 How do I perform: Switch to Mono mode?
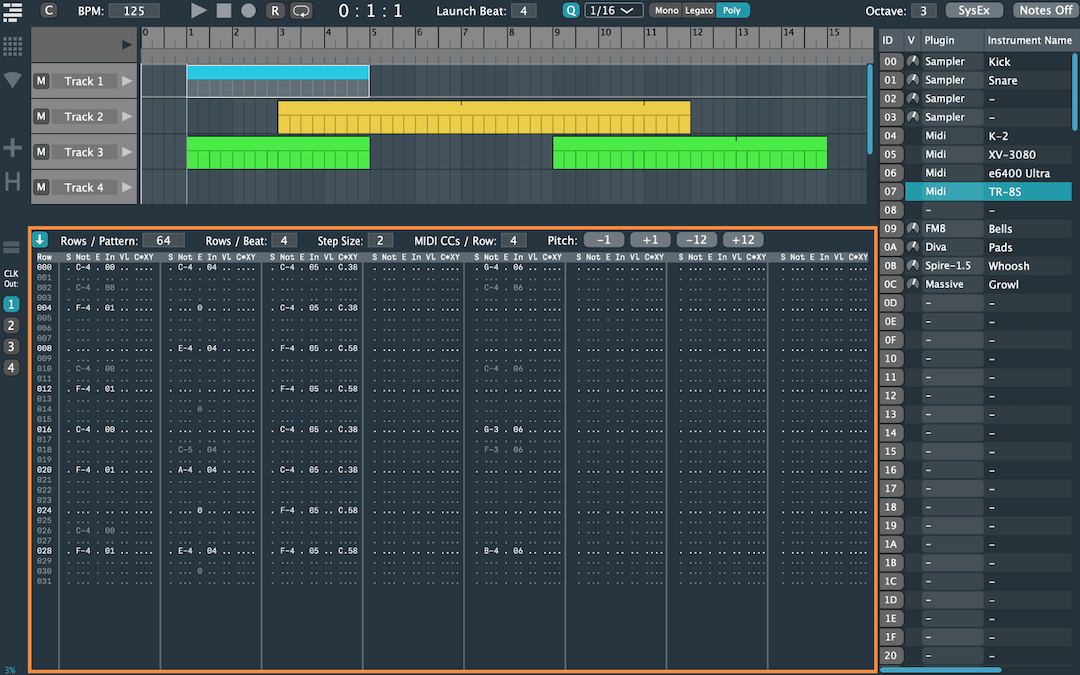[x=665, y=10]
